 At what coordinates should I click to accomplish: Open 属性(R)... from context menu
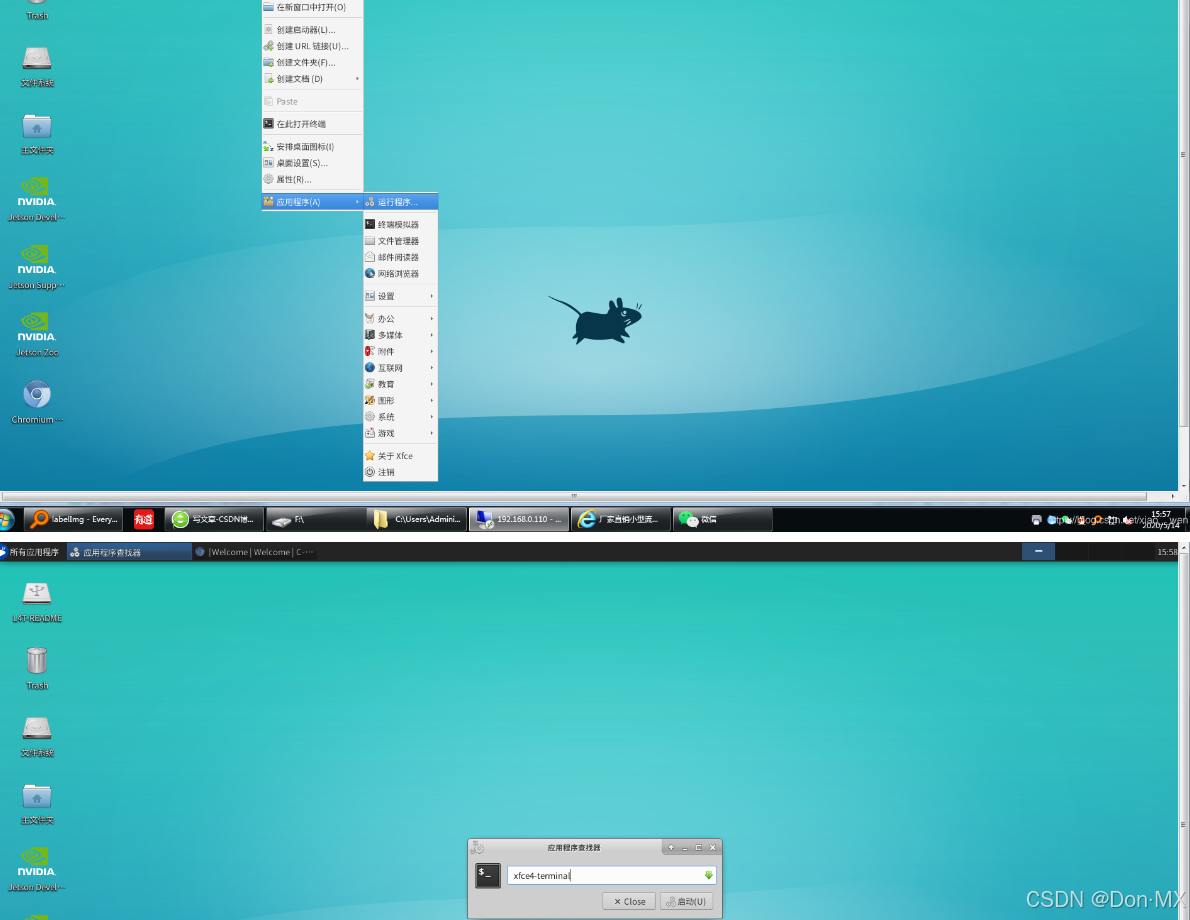pos(313,179)
